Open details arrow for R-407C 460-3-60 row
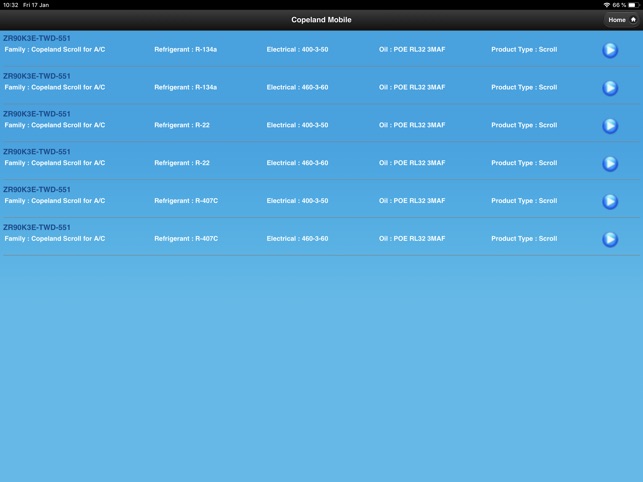The height and width of the screenshot is (482, 643). (610, 239)
